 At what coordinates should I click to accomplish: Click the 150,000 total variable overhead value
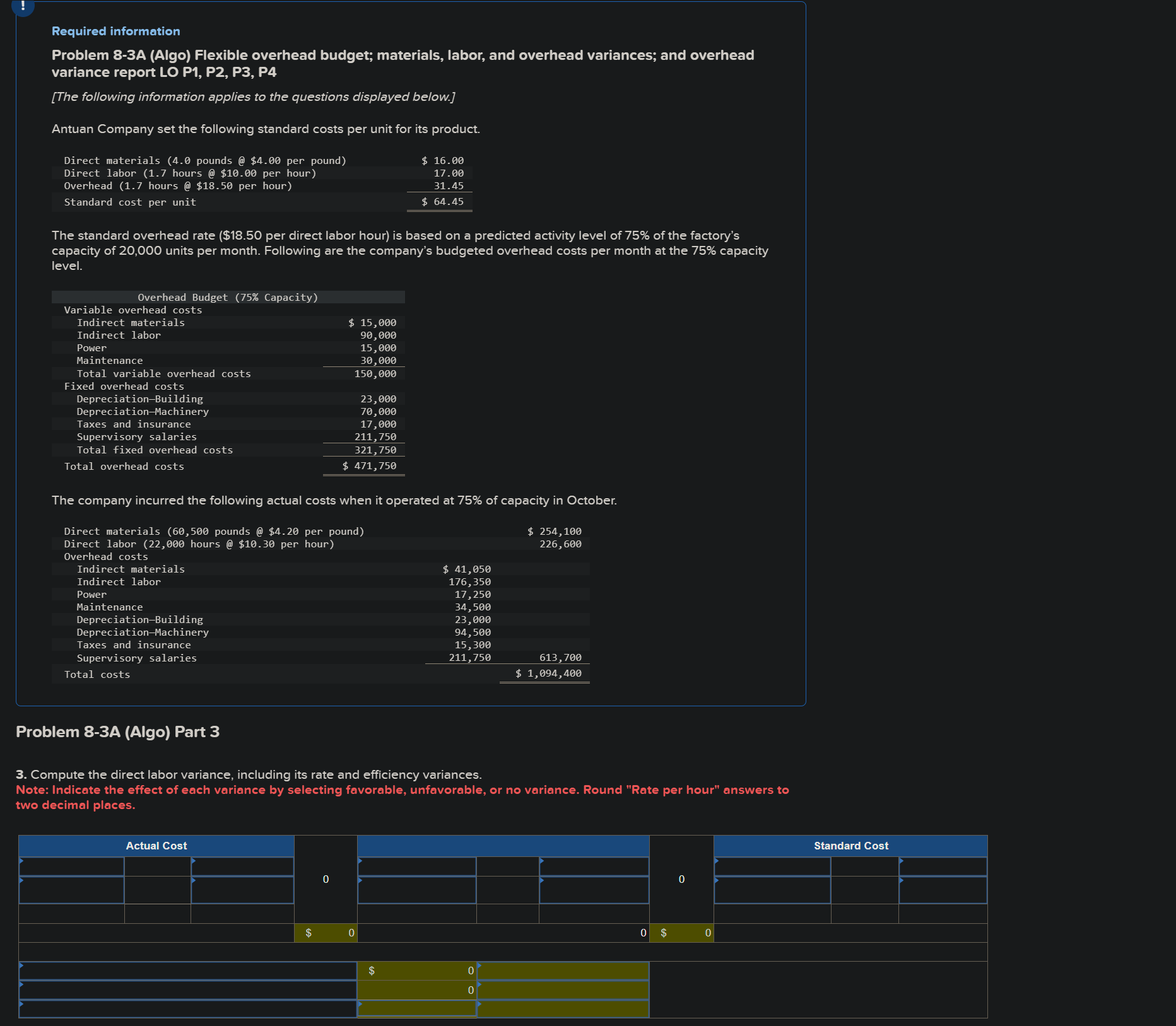[375, 374]
